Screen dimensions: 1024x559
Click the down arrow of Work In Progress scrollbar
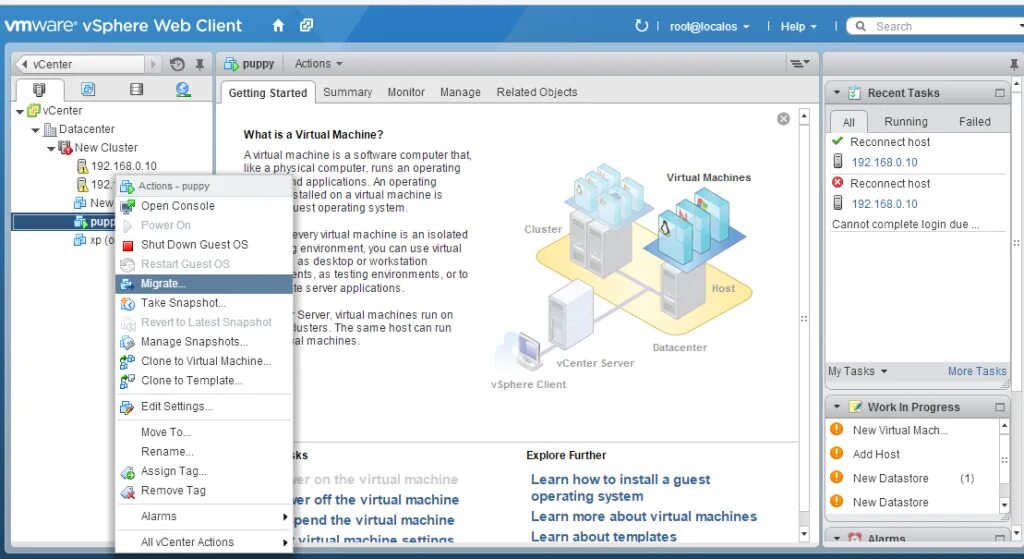tap(1004, 505)
